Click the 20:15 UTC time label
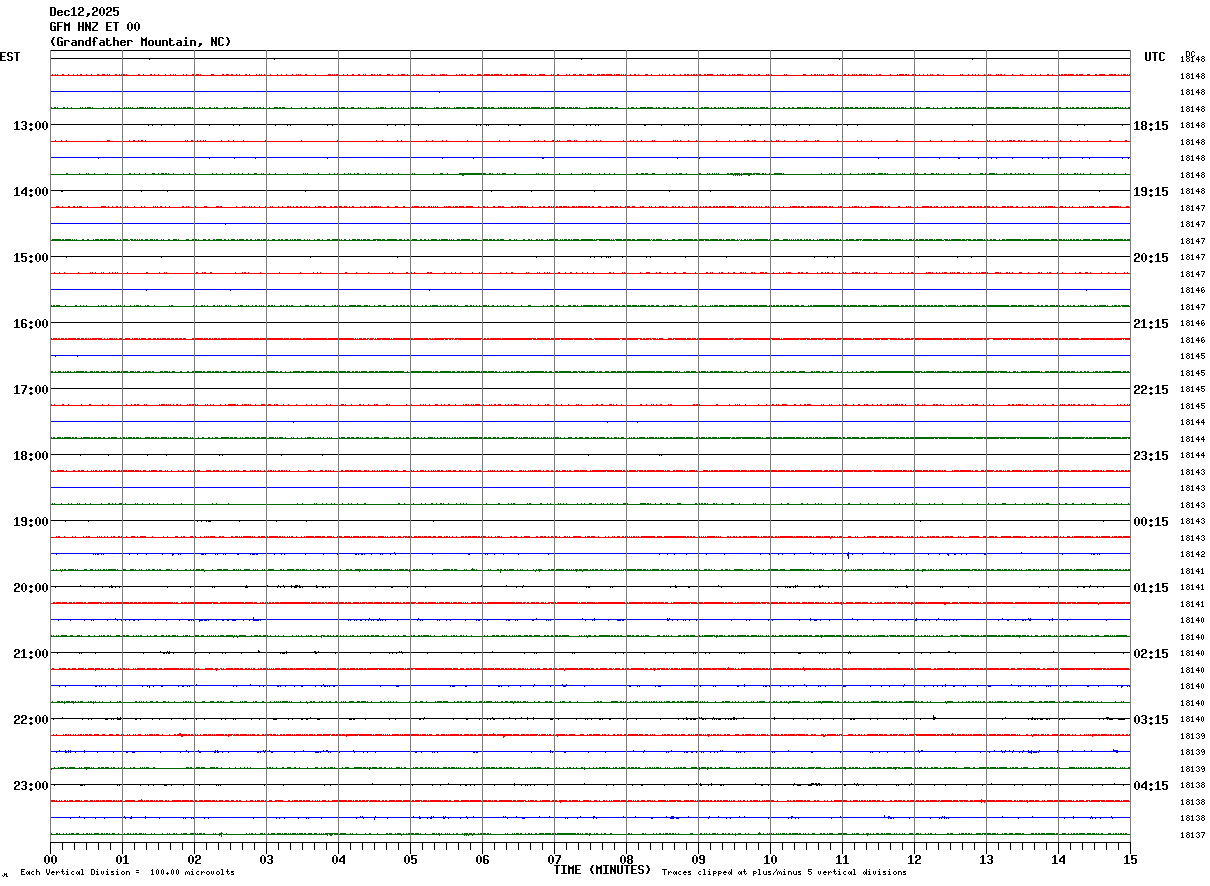The image size is (1210, 886). [1151, 258]
